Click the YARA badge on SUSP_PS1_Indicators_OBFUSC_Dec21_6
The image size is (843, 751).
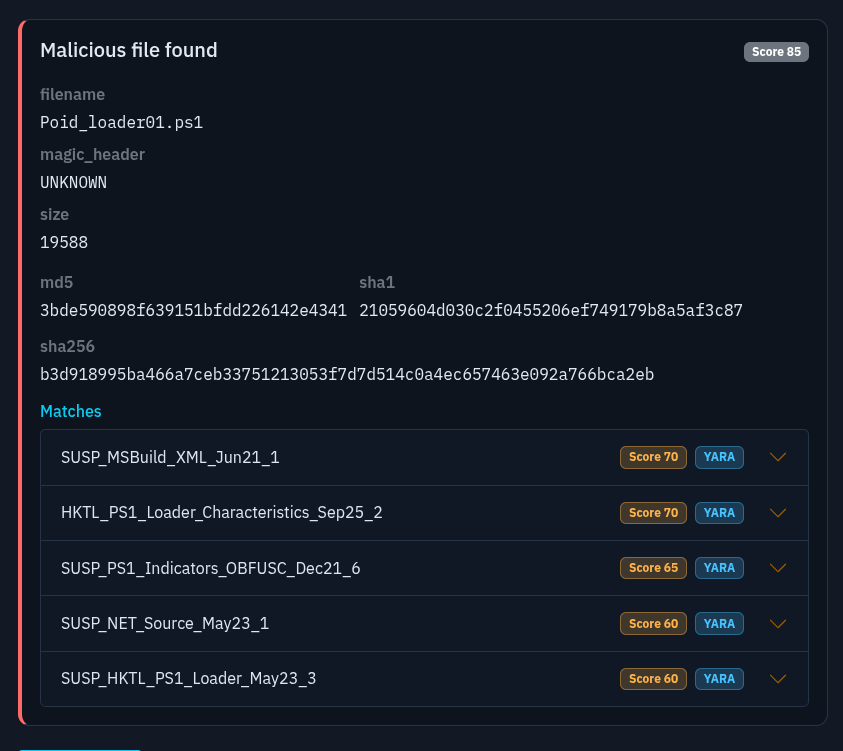(x=719, y=567)
